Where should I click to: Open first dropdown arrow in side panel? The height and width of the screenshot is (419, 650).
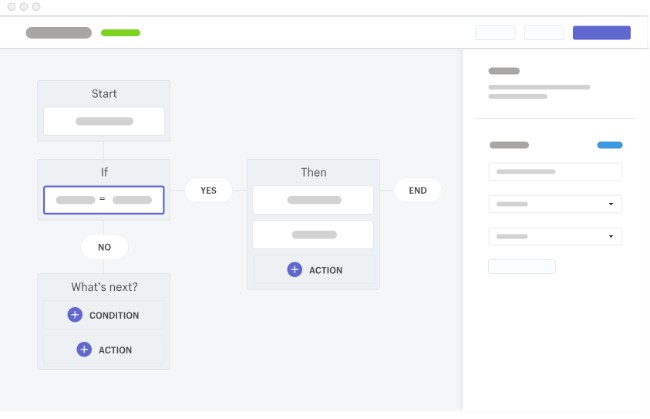point(610,204)
